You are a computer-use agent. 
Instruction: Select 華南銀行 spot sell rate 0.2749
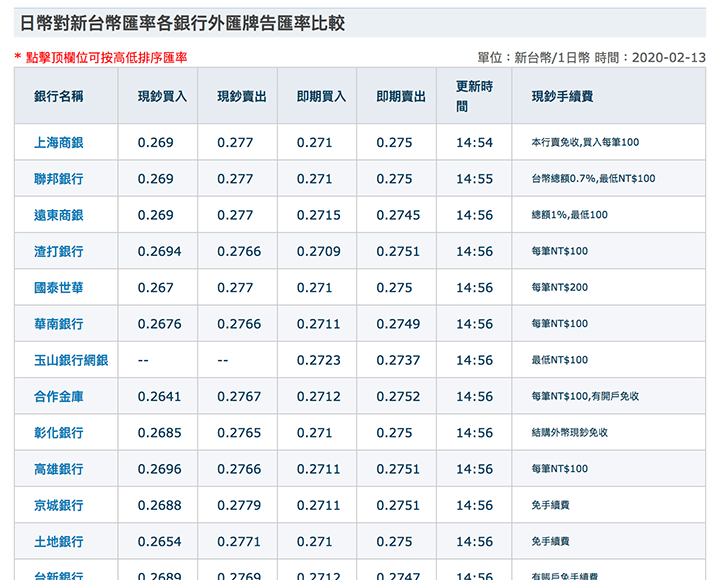coord(398,324)
